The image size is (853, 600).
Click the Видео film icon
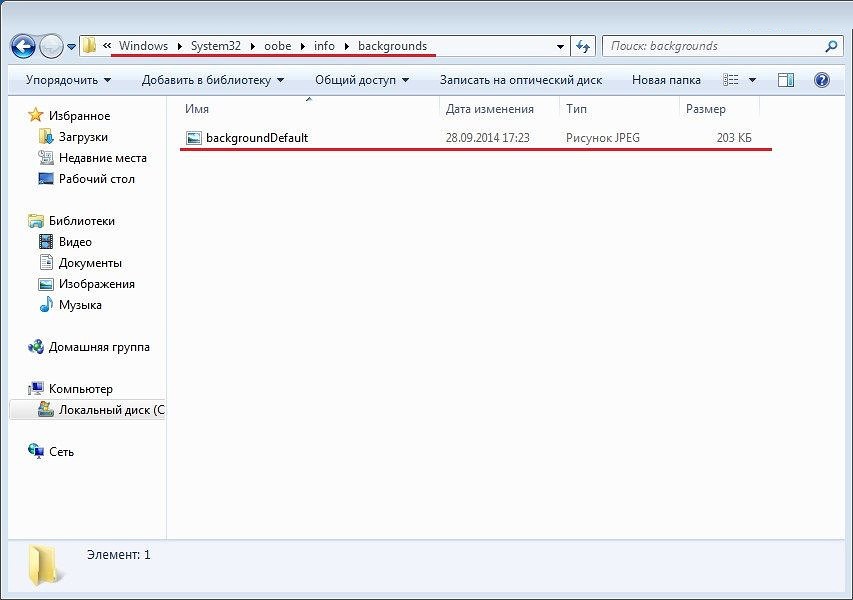pos(46,242)
